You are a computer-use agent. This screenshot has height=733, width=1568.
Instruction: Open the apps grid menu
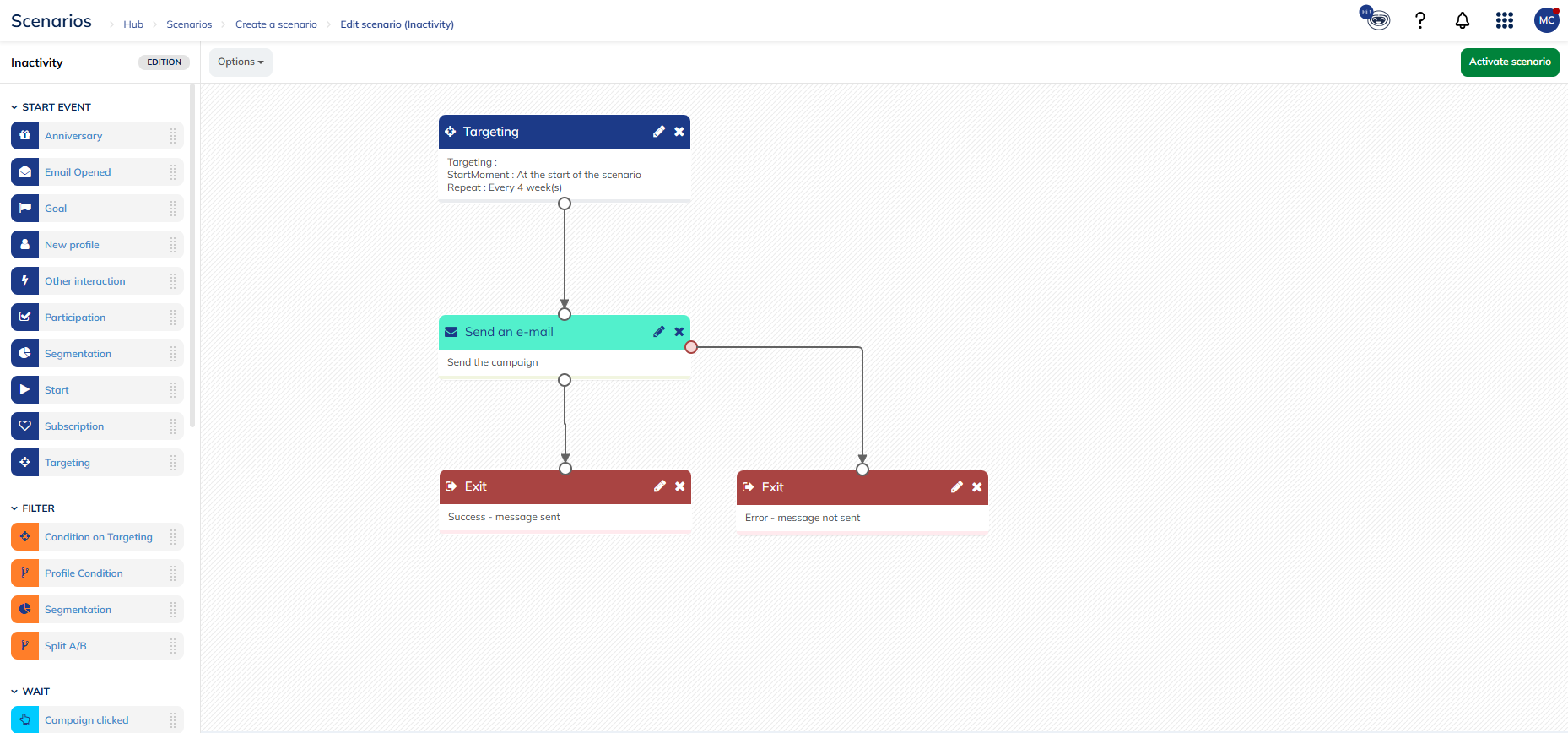tap(1504, 20)
